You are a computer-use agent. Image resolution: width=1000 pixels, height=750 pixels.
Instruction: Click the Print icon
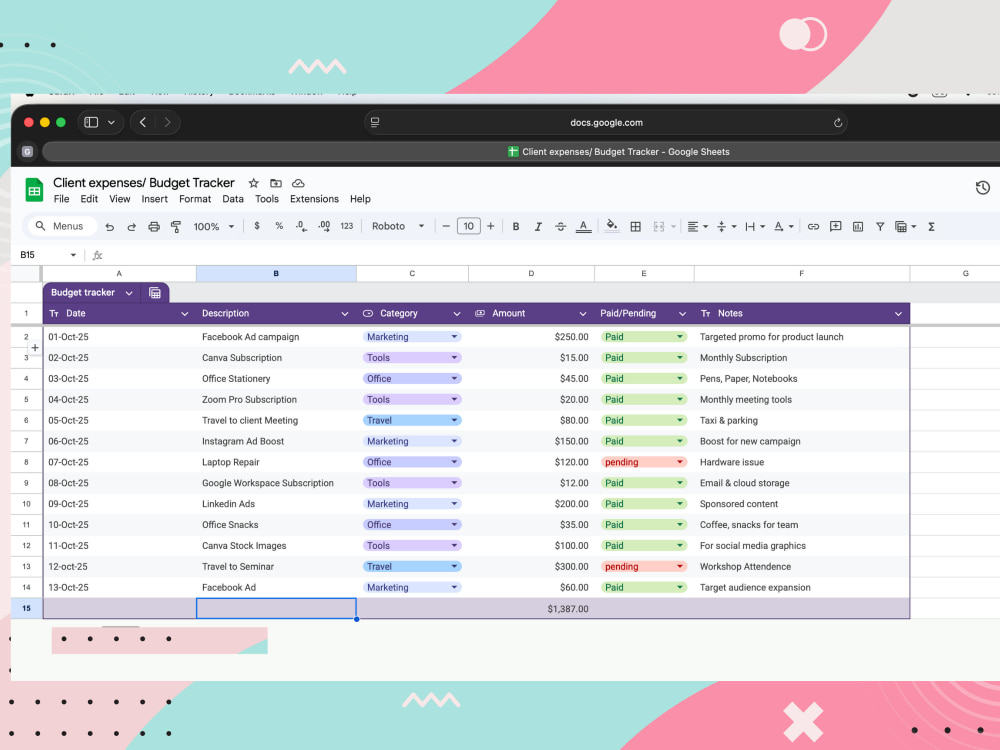(154, 226)
